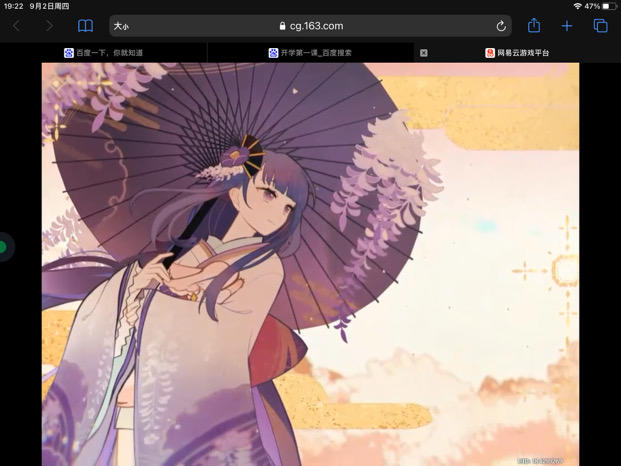Open the share sheet
The height and width of the screenshot is (466, 621).
(x=534, y=25)
